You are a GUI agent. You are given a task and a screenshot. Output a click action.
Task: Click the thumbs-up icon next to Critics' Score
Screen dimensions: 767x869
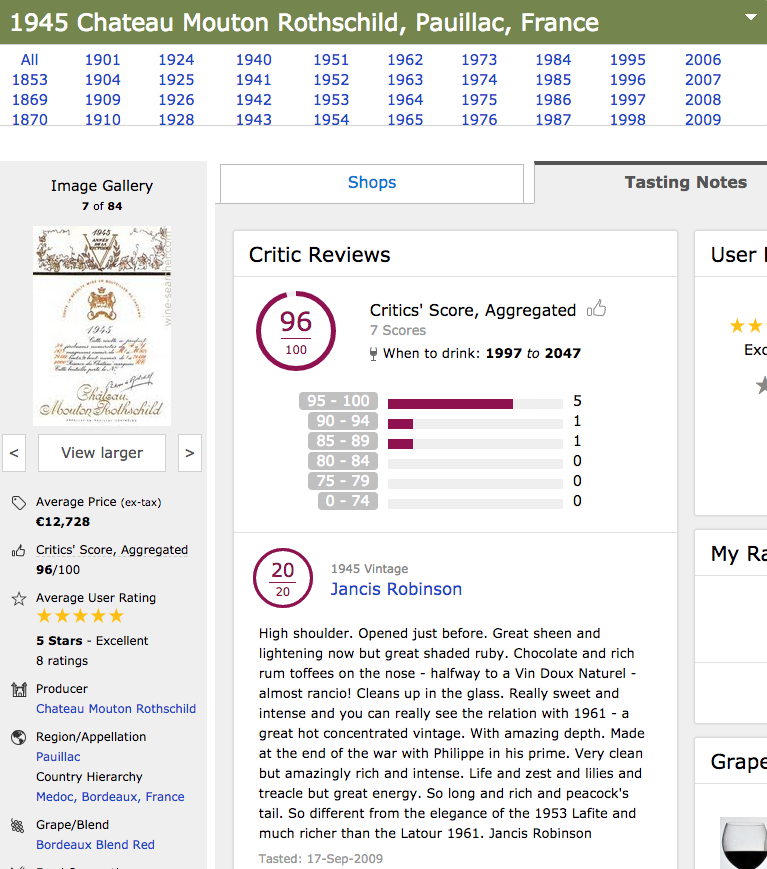pyautogui.click(x=597, y=309)
